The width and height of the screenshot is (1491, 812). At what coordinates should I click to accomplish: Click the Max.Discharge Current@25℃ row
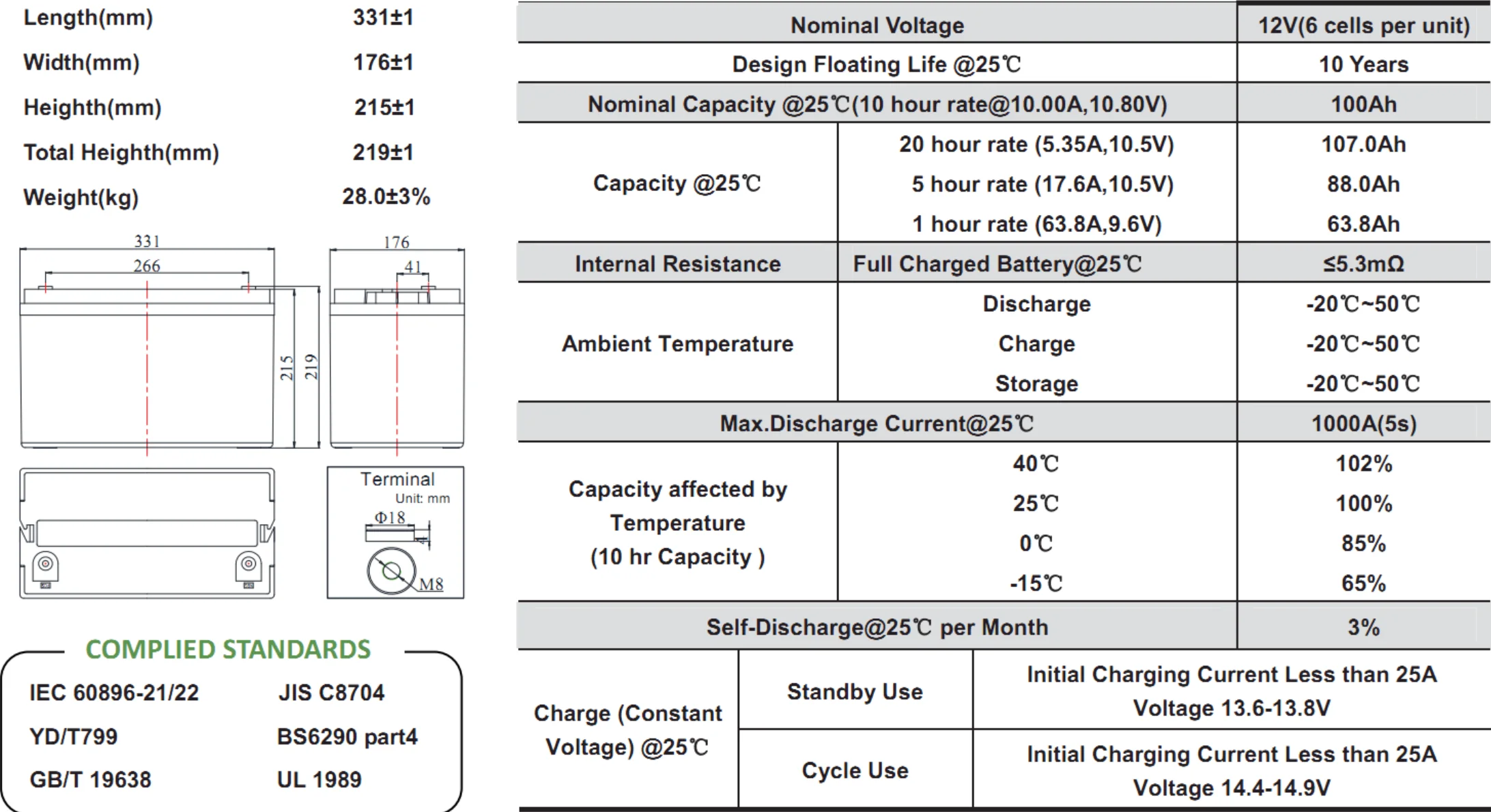tap(877, 424)
